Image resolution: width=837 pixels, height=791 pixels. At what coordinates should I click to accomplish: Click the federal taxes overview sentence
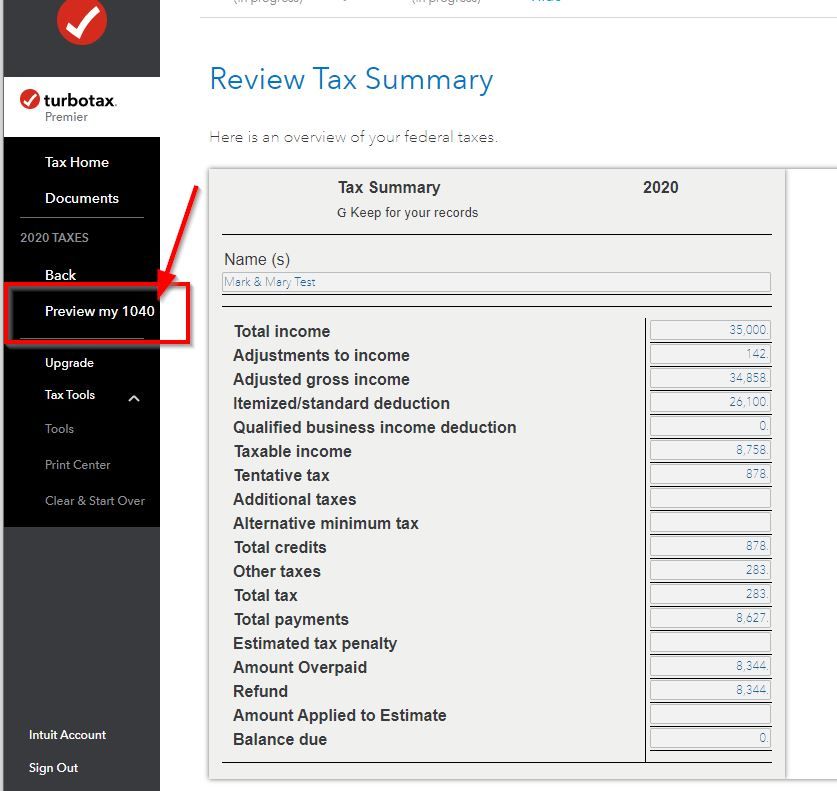353,137
